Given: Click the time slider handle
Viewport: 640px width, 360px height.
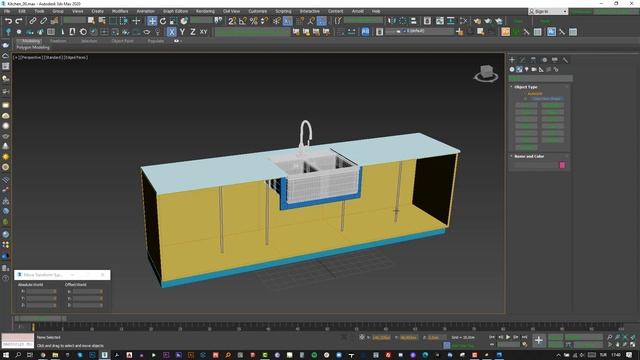Looking at the screenshot, I should [x=40, y=318].
